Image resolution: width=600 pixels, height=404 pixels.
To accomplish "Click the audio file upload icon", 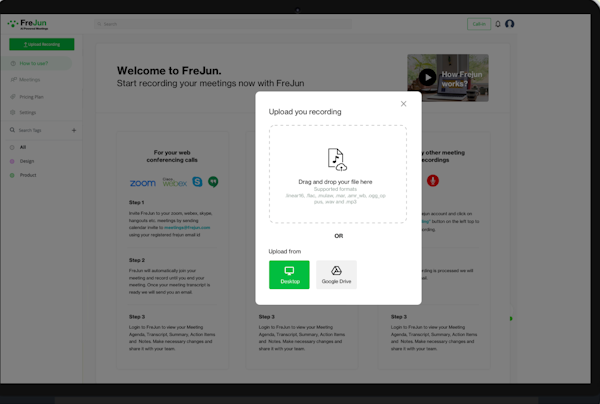I will [x=337, y=159].
